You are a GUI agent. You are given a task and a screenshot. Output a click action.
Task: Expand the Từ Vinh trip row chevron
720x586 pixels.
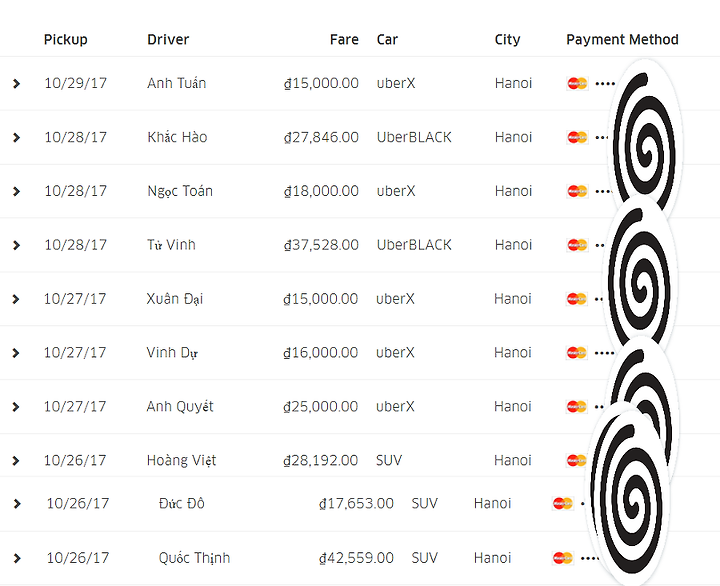[x=17, y=245]
